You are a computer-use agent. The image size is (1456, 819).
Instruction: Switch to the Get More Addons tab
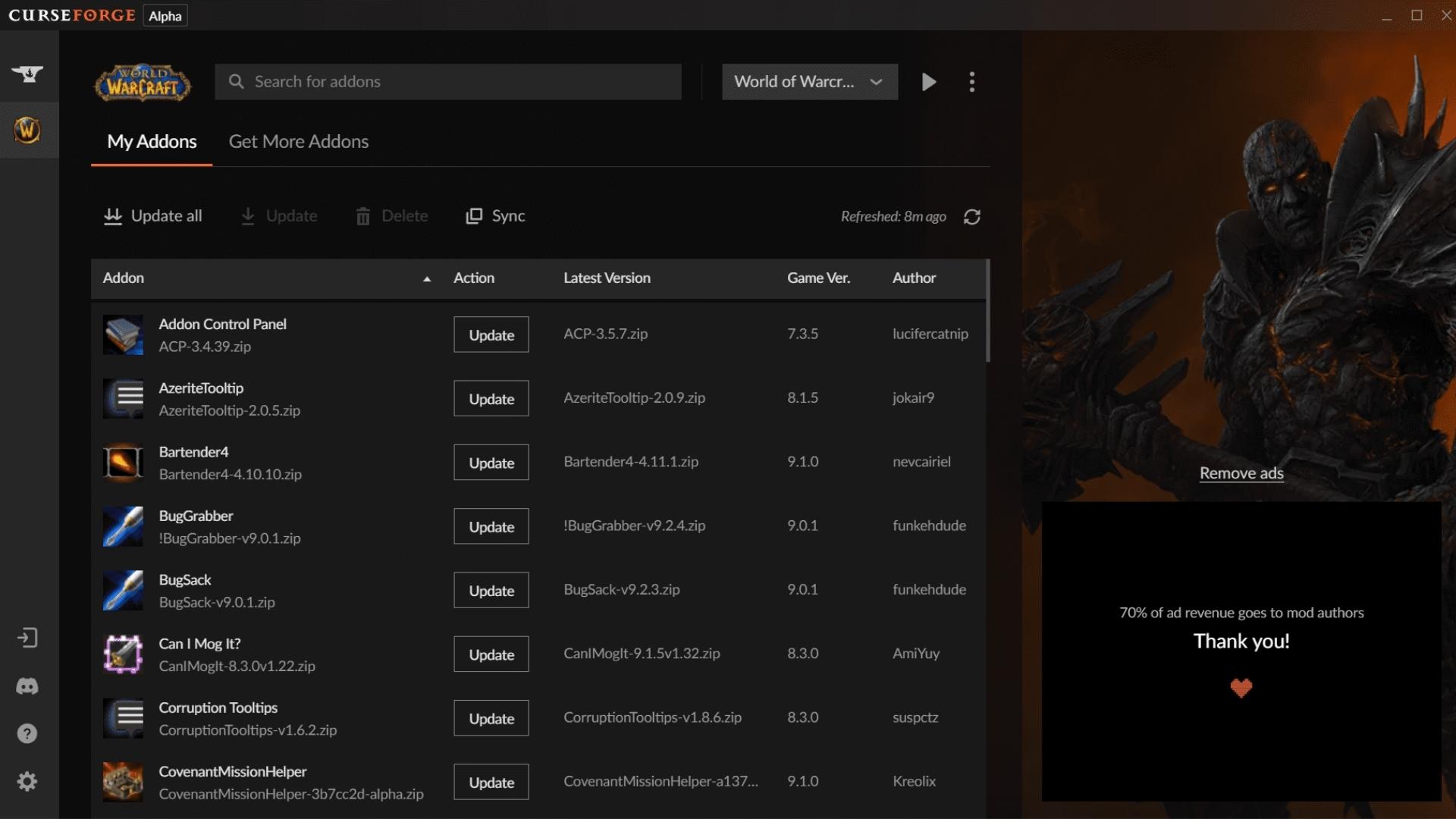tap(299, 142)
